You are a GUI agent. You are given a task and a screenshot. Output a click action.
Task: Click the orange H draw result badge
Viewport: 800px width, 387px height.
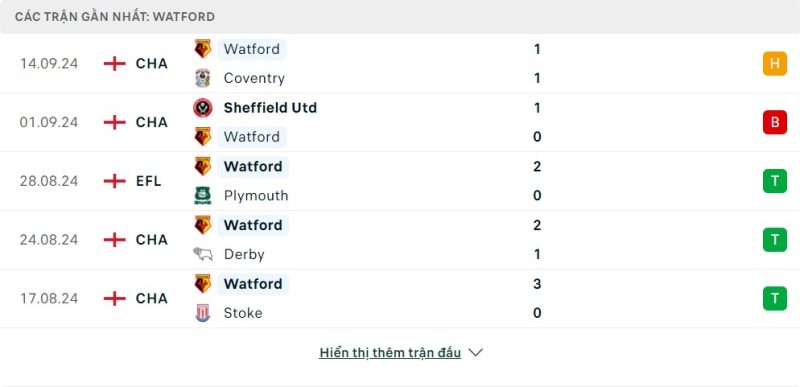pos(774,64)
